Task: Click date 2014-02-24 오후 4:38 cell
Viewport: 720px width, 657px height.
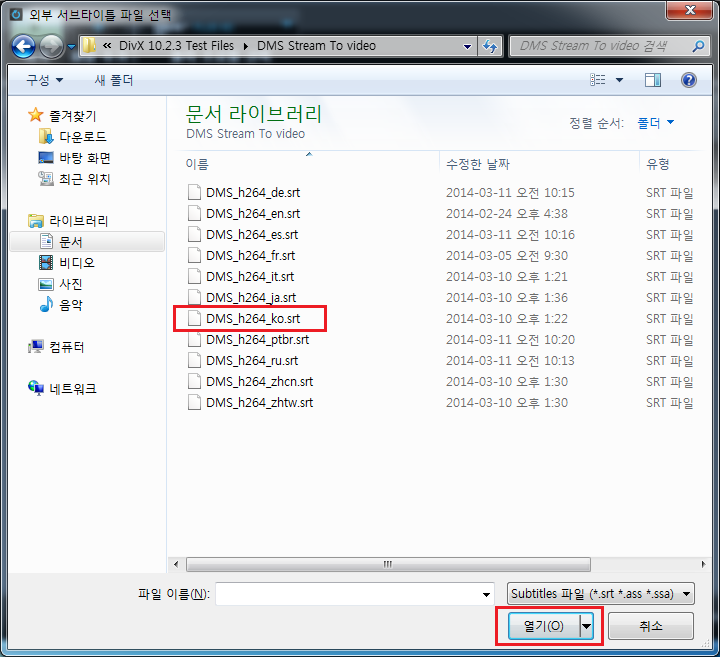Action: 506,213
